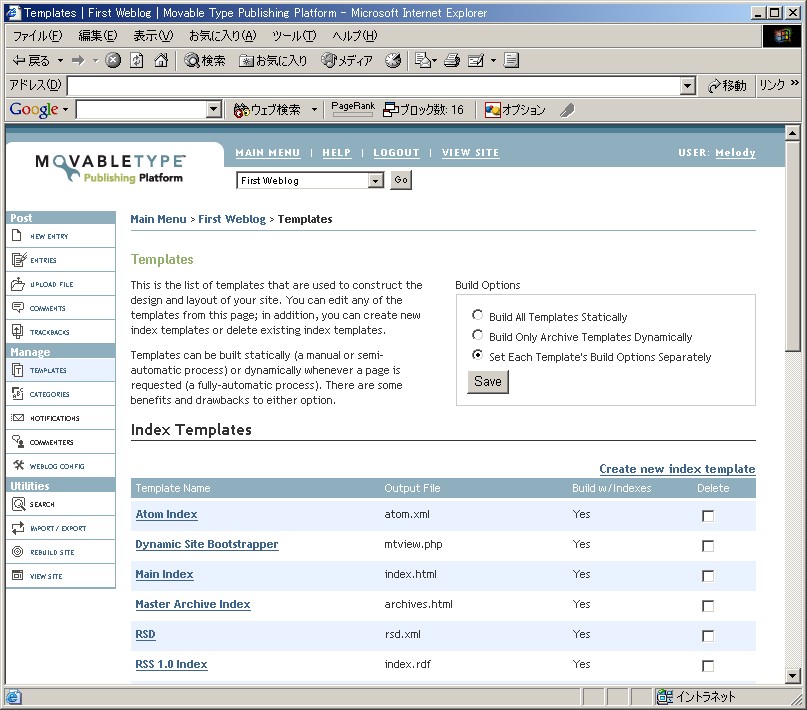Open web search options arrow on Google toolbar
Image resolution: width=807 pixels, height=710 pixels.
[314, 110]
